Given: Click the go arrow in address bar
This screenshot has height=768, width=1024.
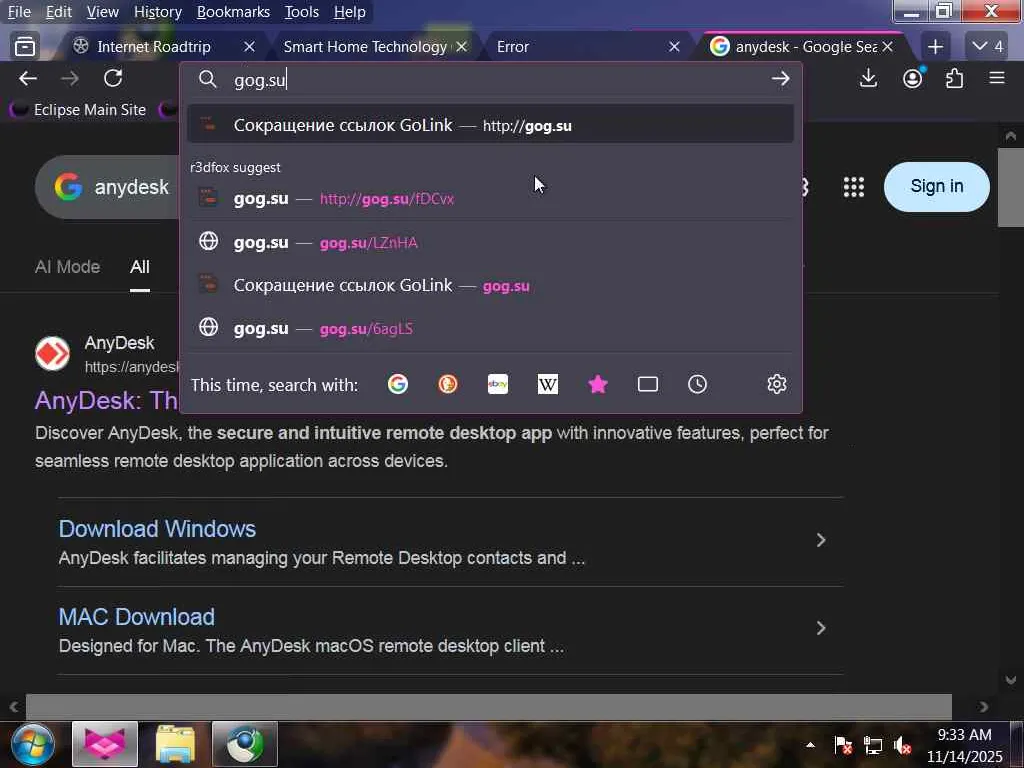Looking at the screenshot, I should coord(780,79).
